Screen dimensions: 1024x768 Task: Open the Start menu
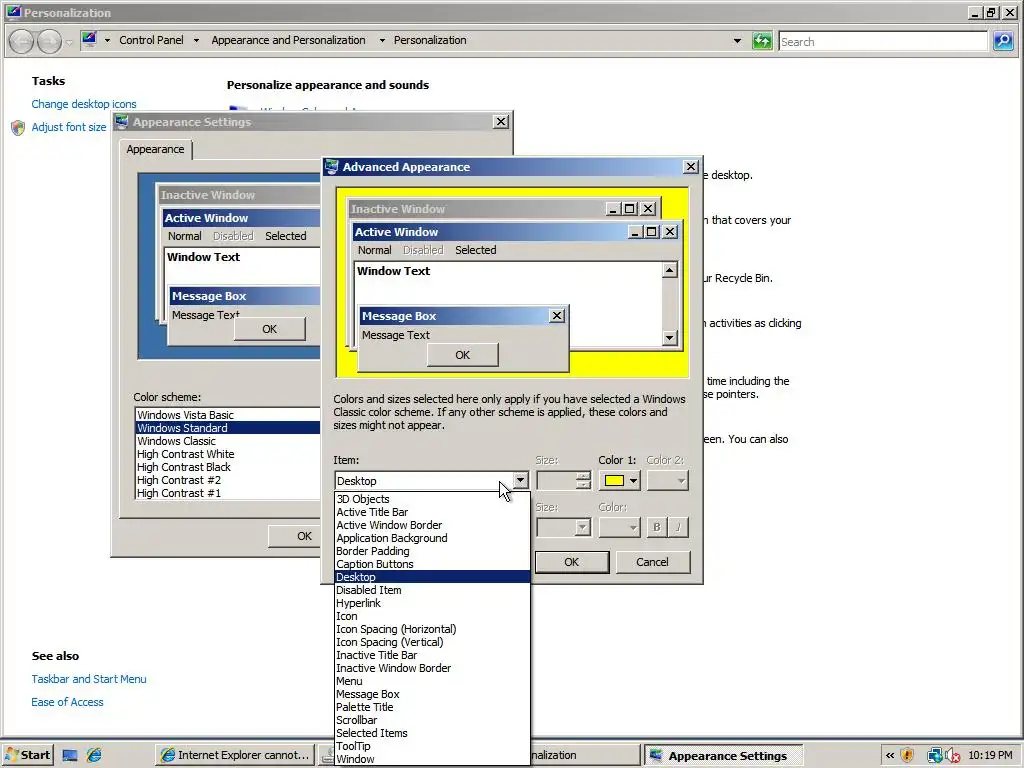pos(27,755)
